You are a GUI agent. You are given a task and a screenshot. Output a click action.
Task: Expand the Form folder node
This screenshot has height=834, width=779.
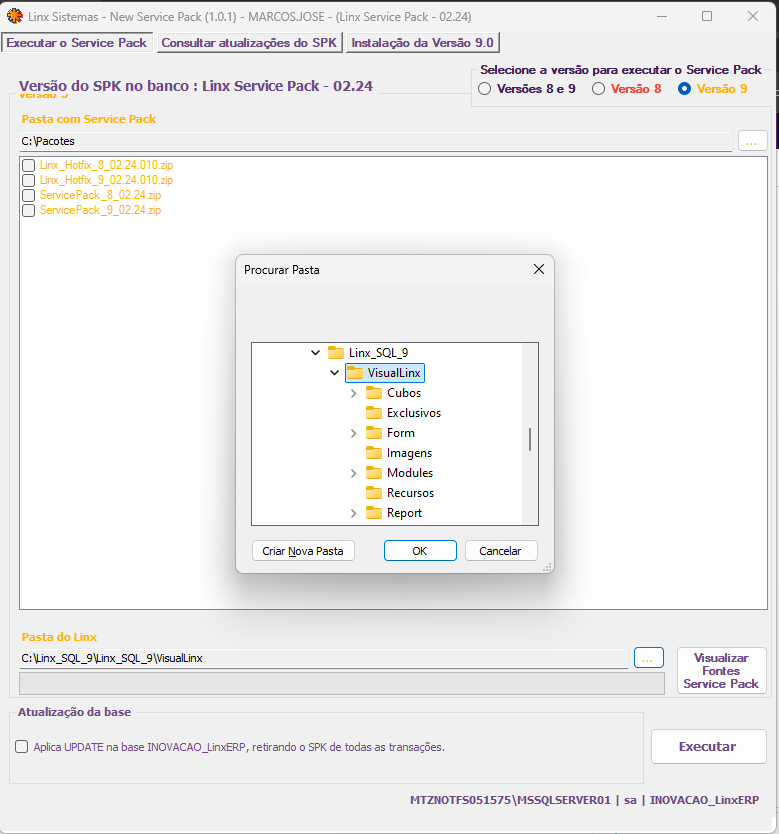pos(354,433)
